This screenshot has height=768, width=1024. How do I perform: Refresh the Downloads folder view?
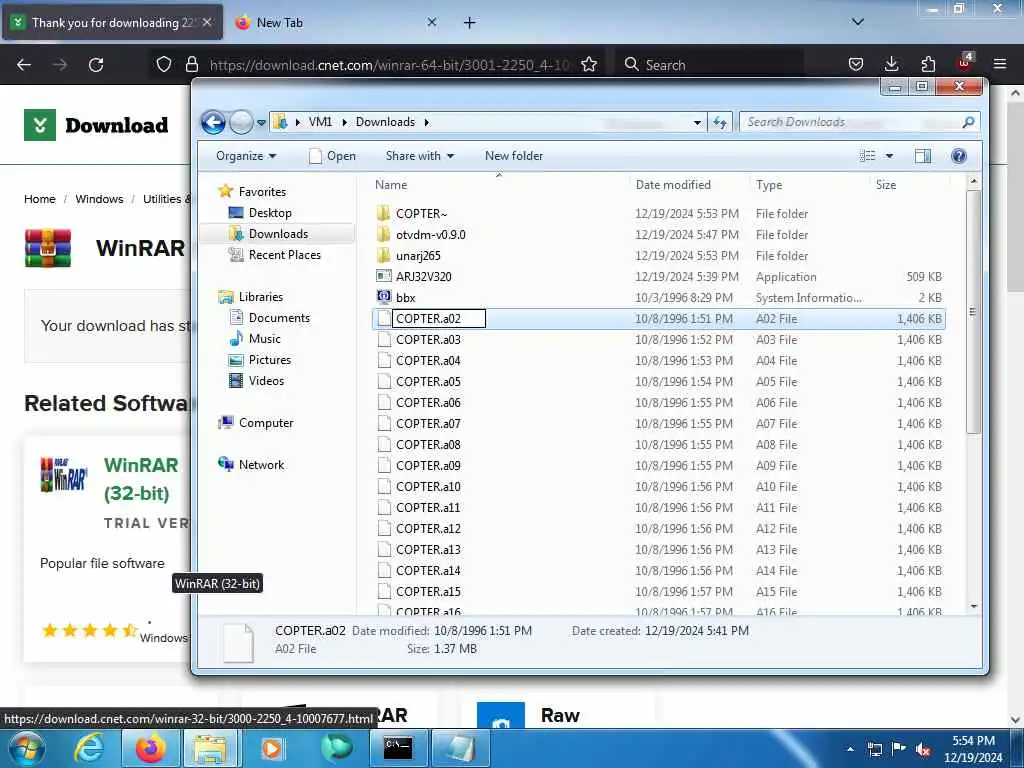720,123
